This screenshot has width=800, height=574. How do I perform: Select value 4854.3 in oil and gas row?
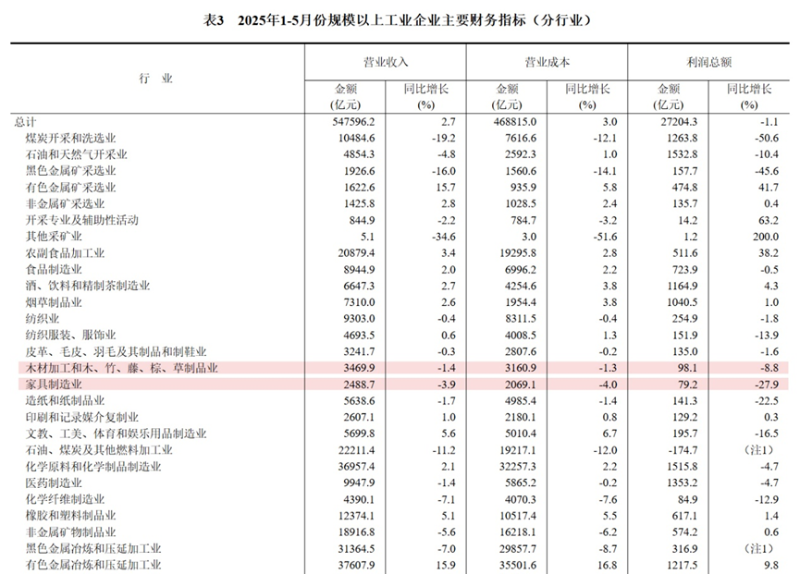[359, 155]
